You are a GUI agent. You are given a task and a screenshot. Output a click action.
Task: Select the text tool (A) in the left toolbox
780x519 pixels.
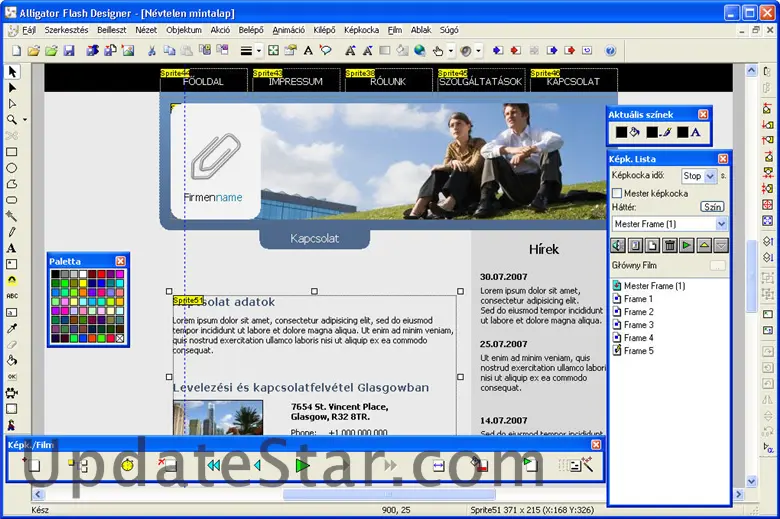pyautogui.click(x=12, y=247)
